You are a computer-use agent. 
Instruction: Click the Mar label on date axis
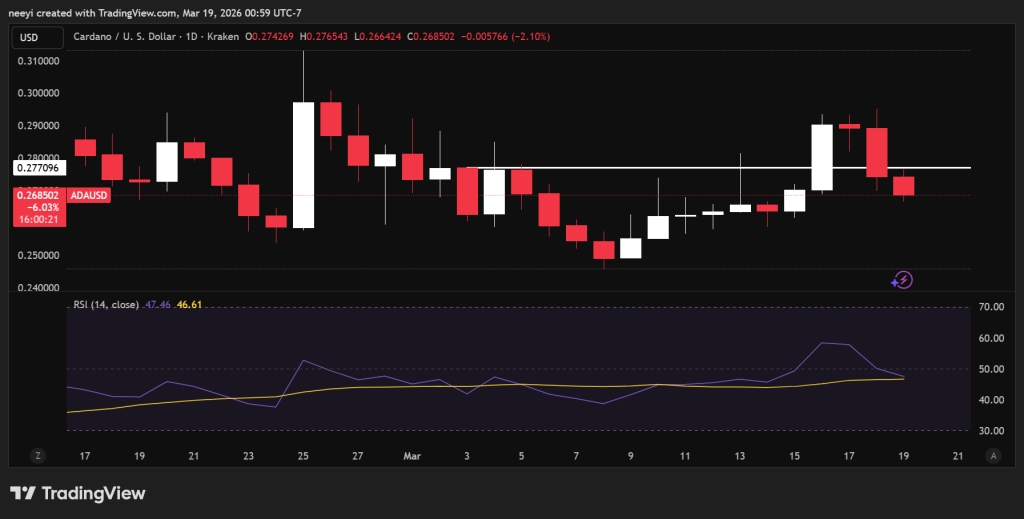(x=412, y=456)
